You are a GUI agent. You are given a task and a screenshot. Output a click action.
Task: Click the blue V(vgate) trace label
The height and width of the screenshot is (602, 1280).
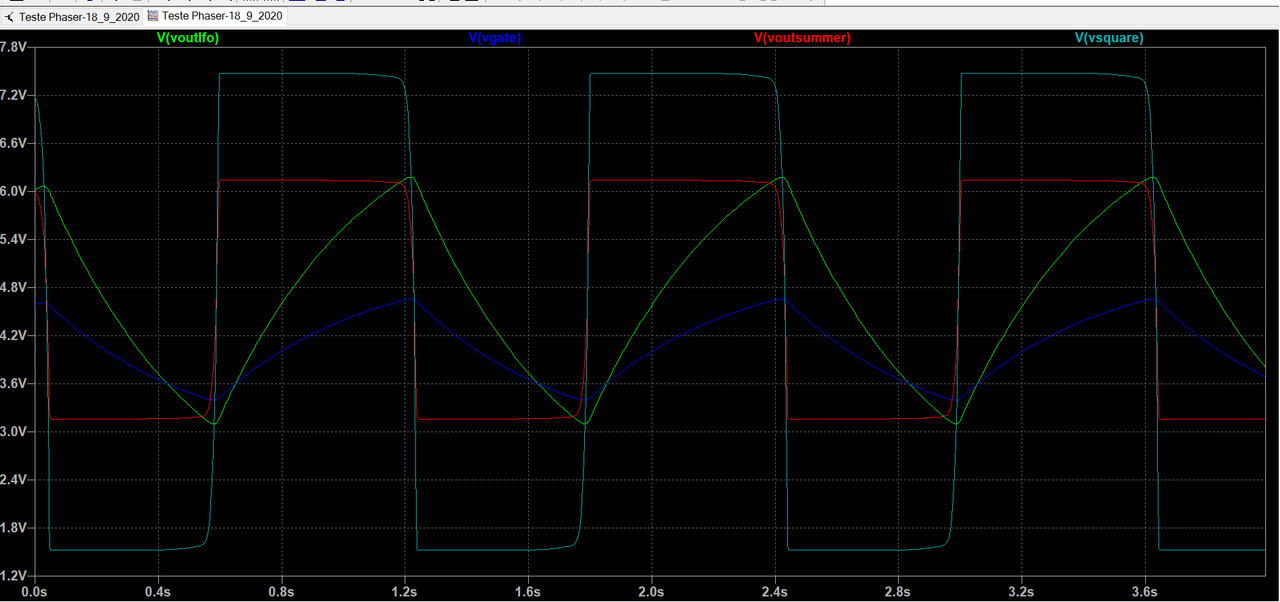pos(495,38)
